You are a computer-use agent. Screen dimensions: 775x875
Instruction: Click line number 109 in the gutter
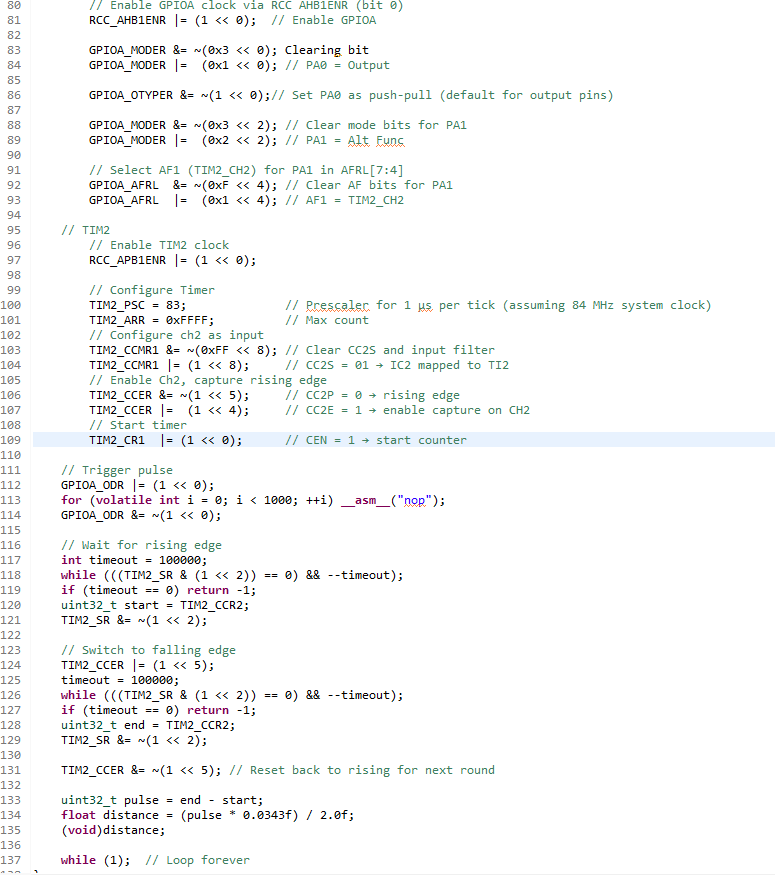click(x=11, y=440)
